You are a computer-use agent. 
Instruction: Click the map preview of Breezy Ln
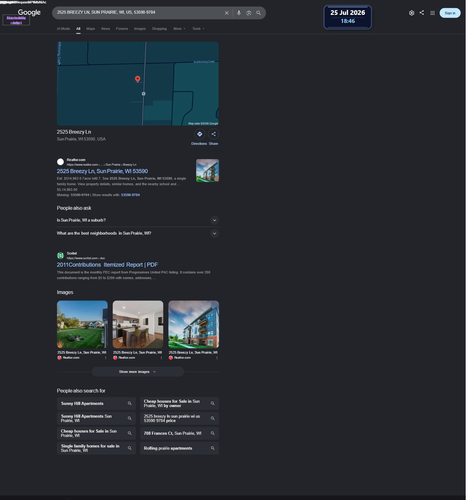point(138,84)
